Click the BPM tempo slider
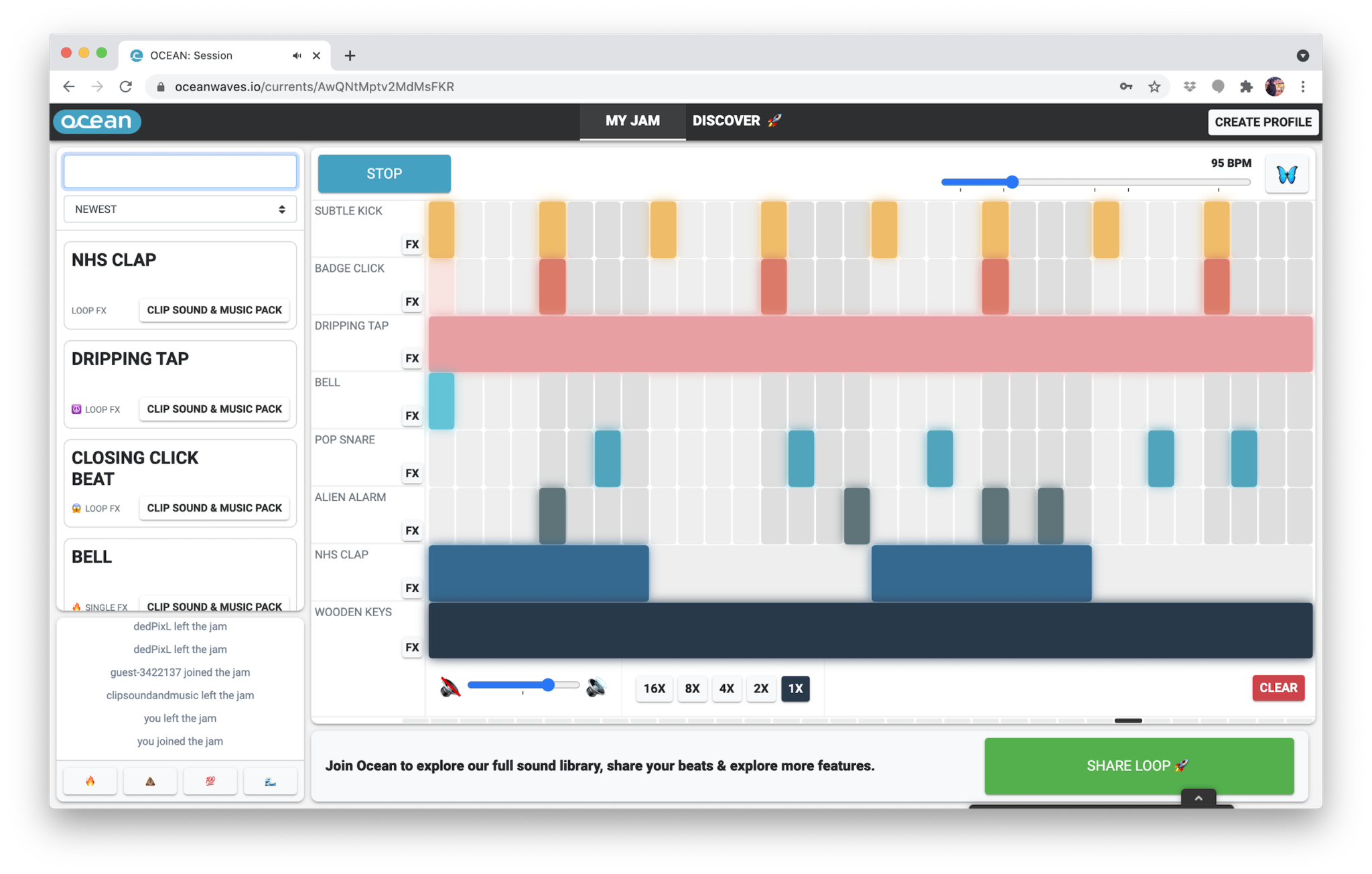 tap(1095, 181)
